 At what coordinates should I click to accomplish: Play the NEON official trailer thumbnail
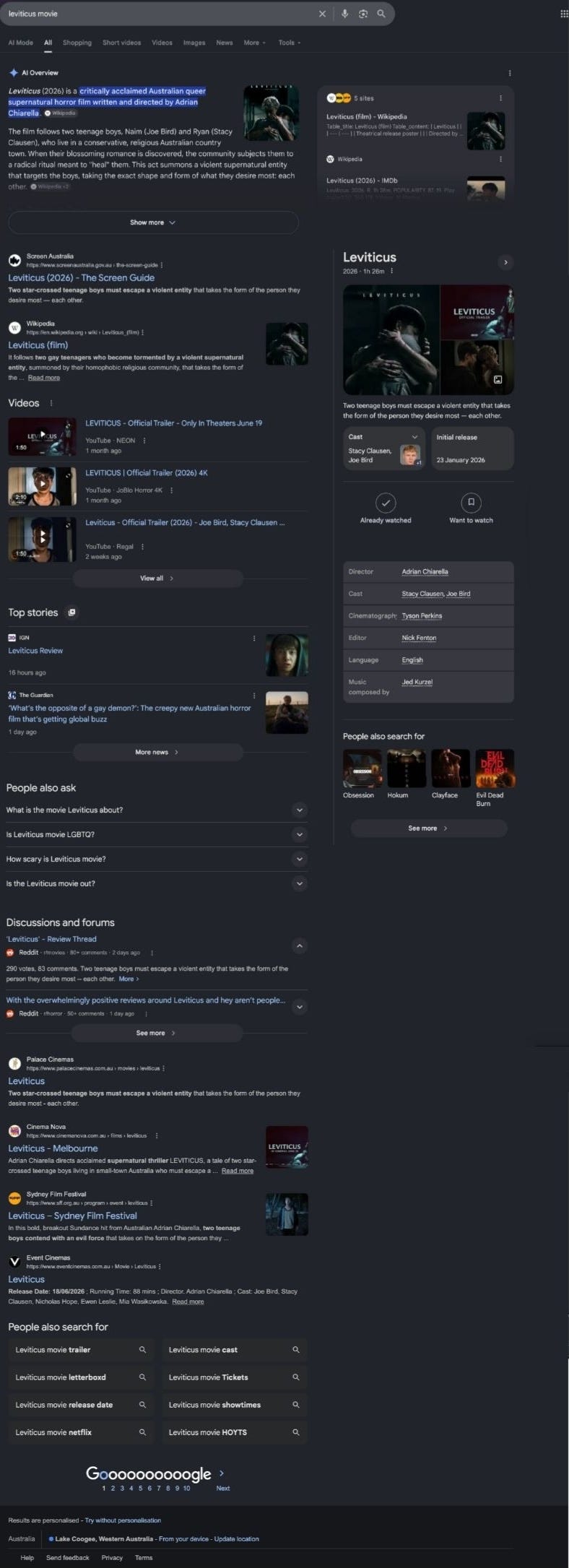(x=42, y=437)
